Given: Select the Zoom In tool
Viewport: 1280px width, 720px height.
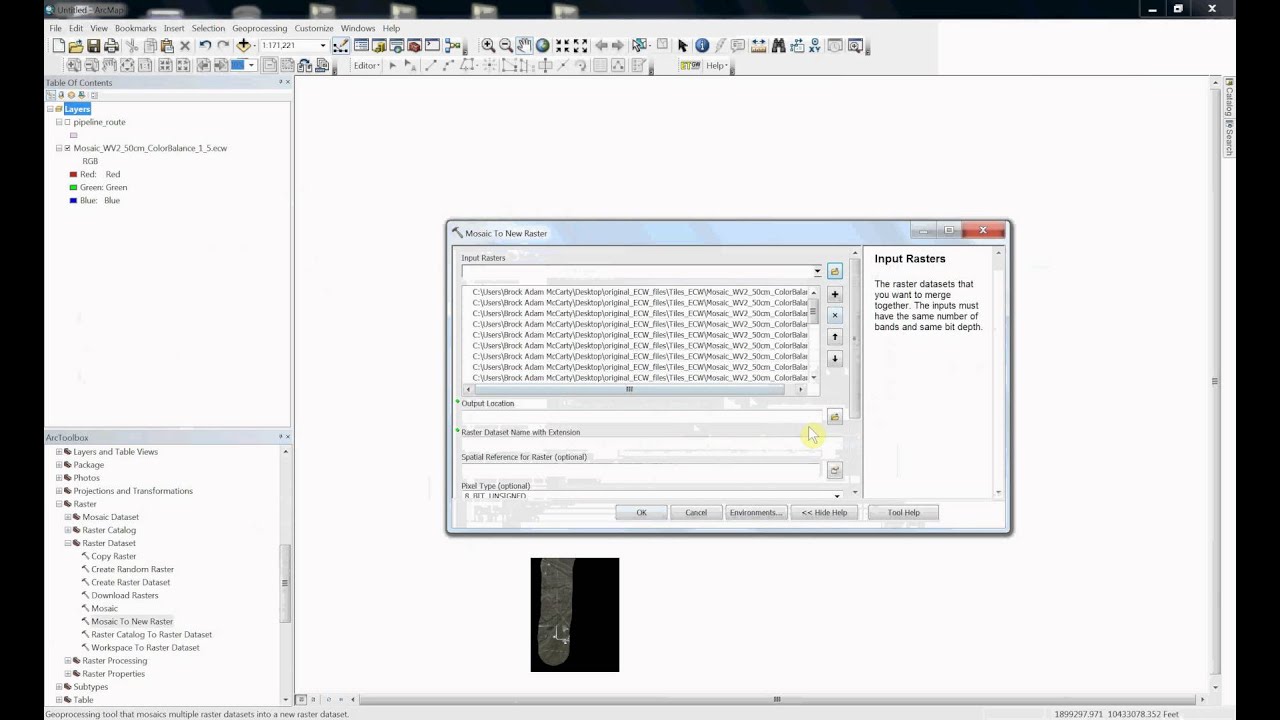Looking at the screenshot, I should pos(488,46).
